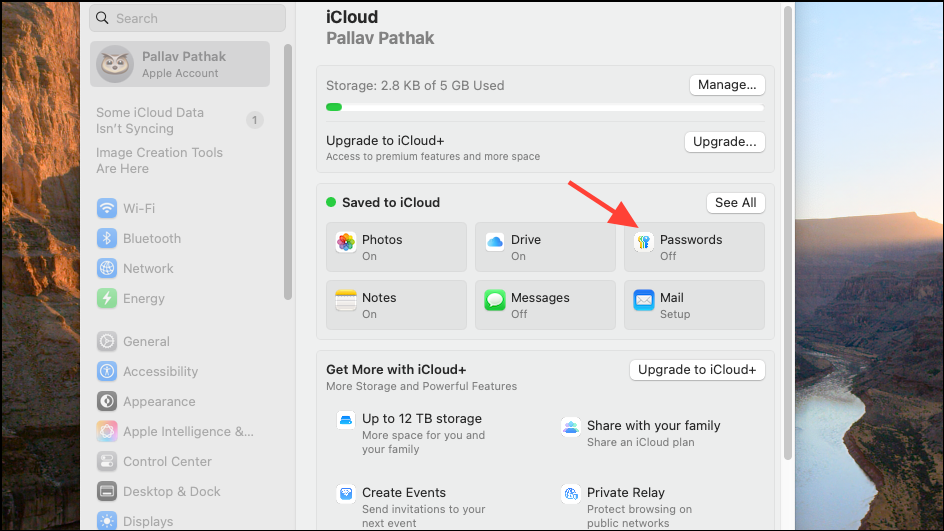Viewport: 944px width, 531px height.
Task: Click the Displays icon in sidebar
Action: click(107, 521)
